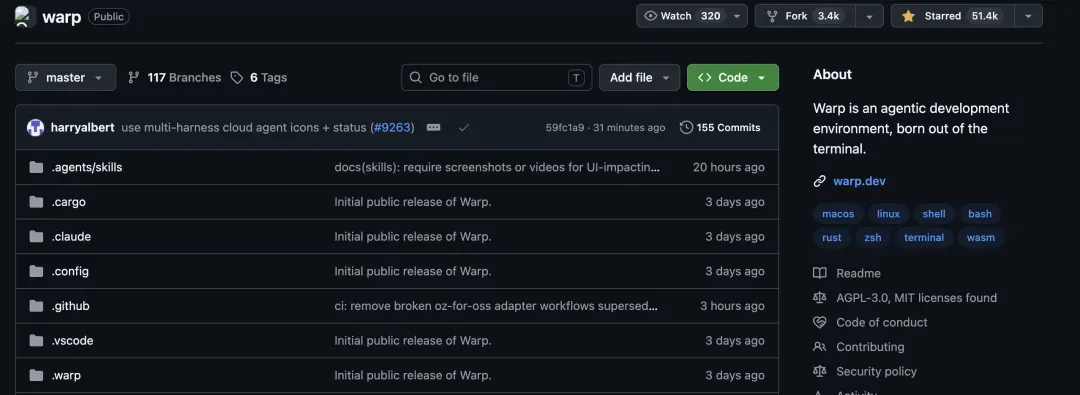Select the linux topic tag

(889, 214)
